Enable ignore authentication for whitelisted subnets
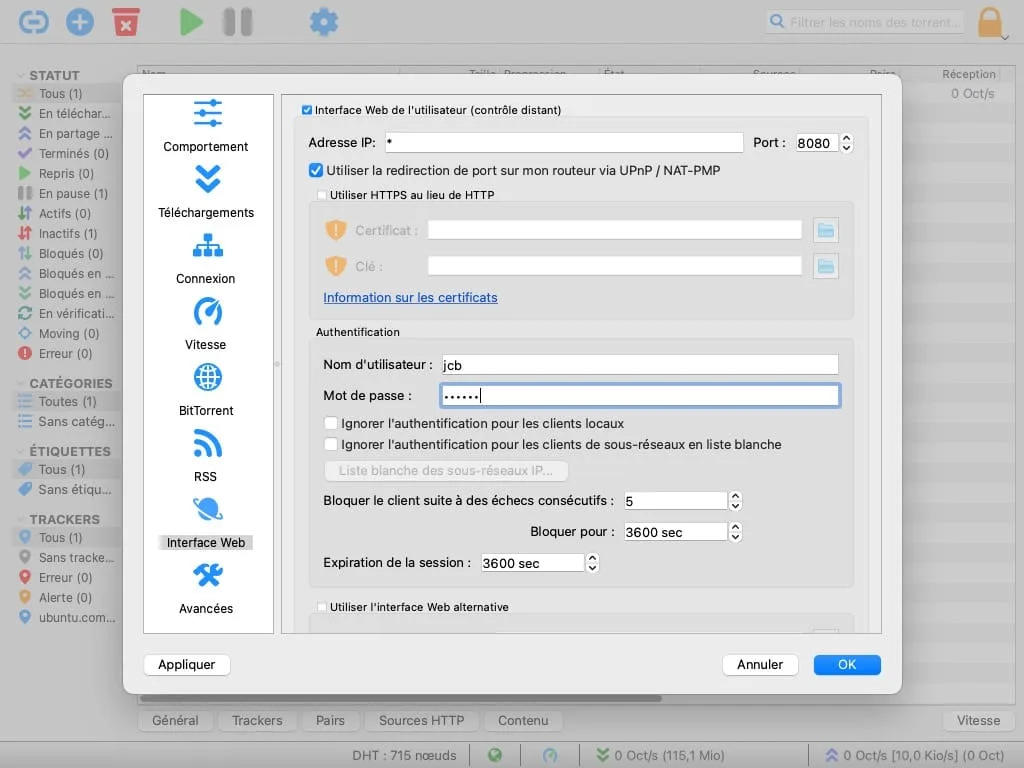1024x768 pixels. [x=331, y=444]
